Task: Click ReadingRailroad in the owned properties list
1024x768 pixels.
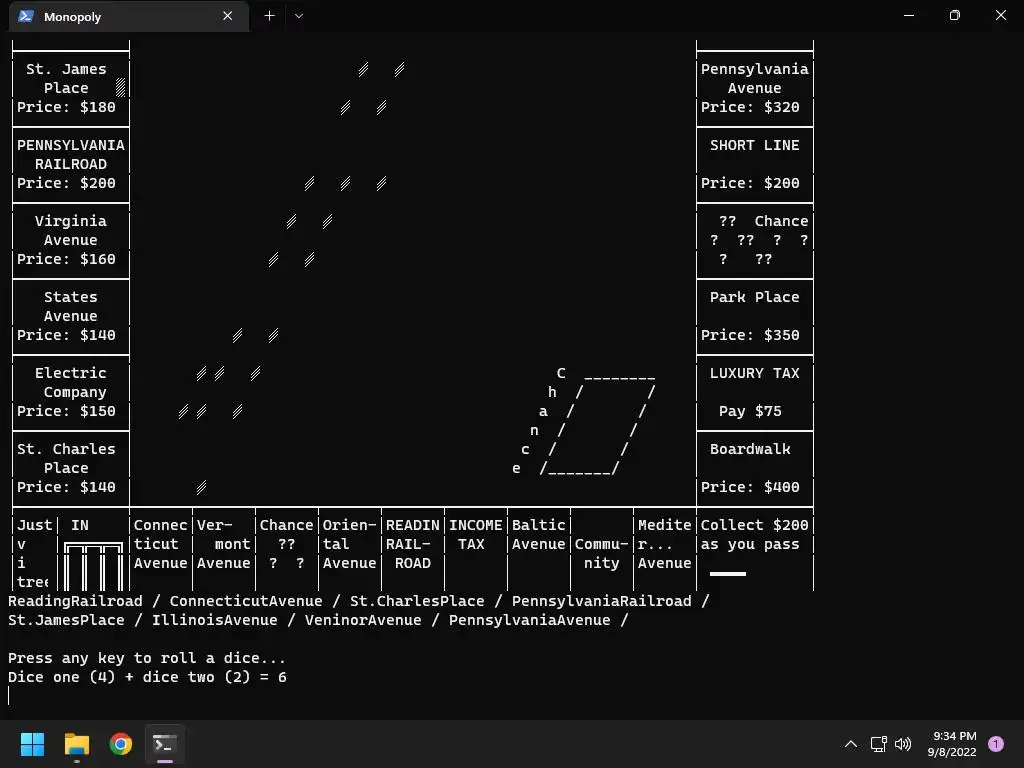Action: pyautogui.click(x=75, y=601)
